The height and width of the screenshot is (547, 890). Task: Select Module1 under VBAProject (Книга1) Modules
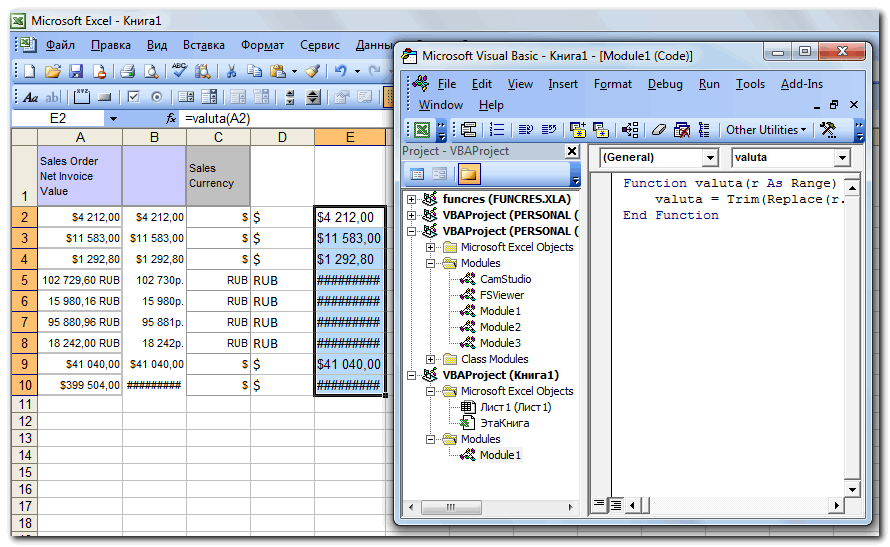[x=500, y=455]
